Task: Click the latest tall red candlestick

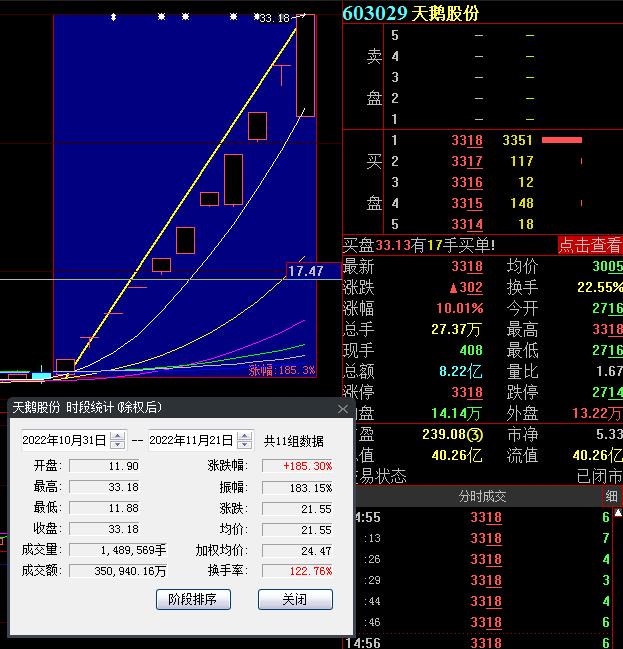Action: pos(305,65)
